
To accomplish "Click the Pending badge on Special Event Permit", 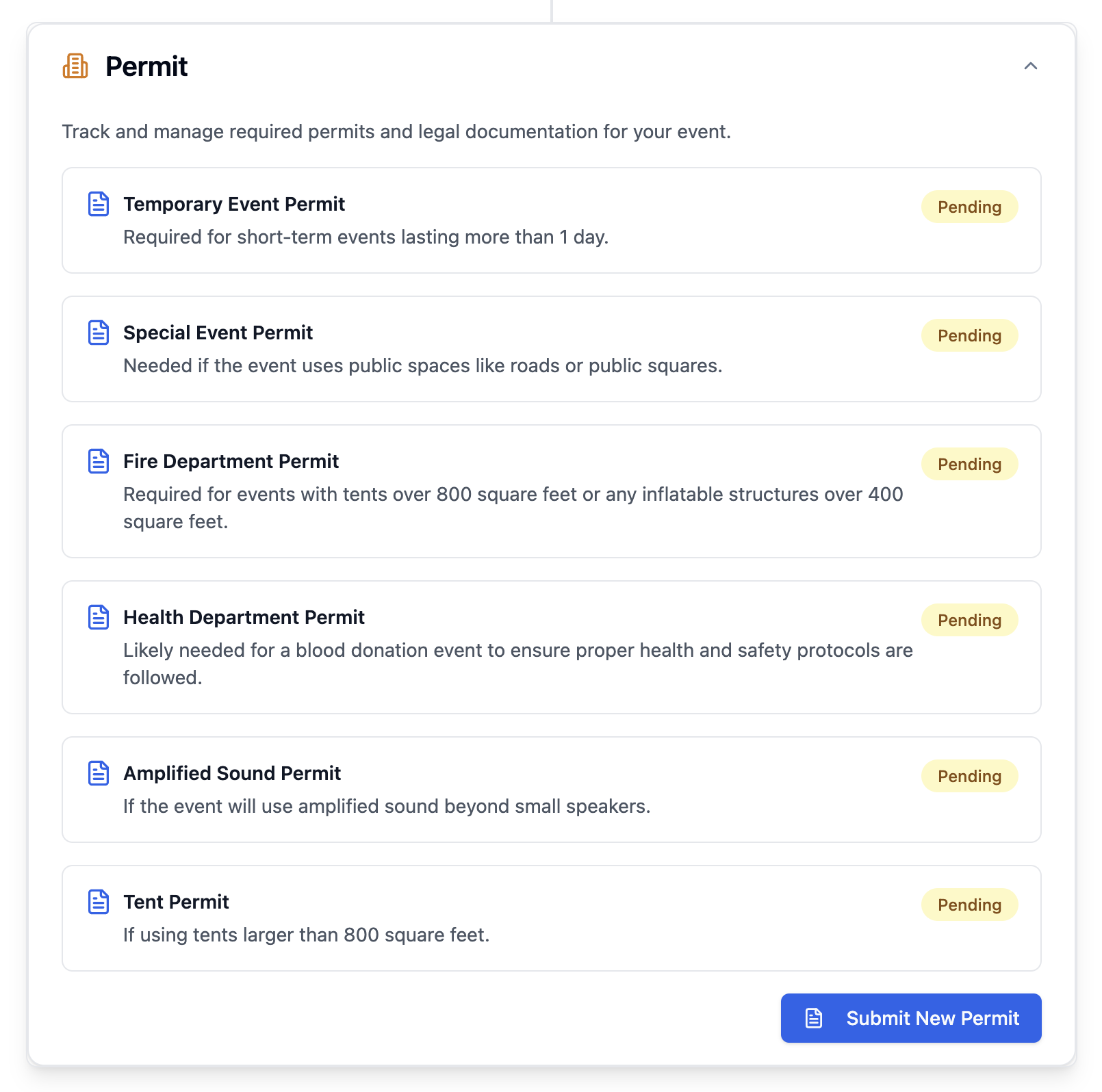I will (969, 335).
